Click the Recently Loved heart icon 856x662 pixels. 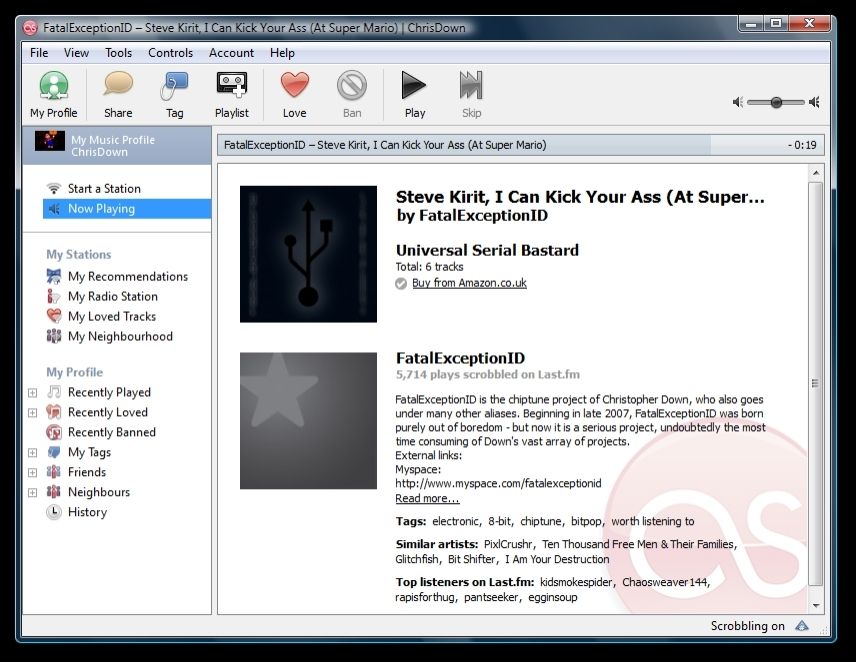point(54,412)
